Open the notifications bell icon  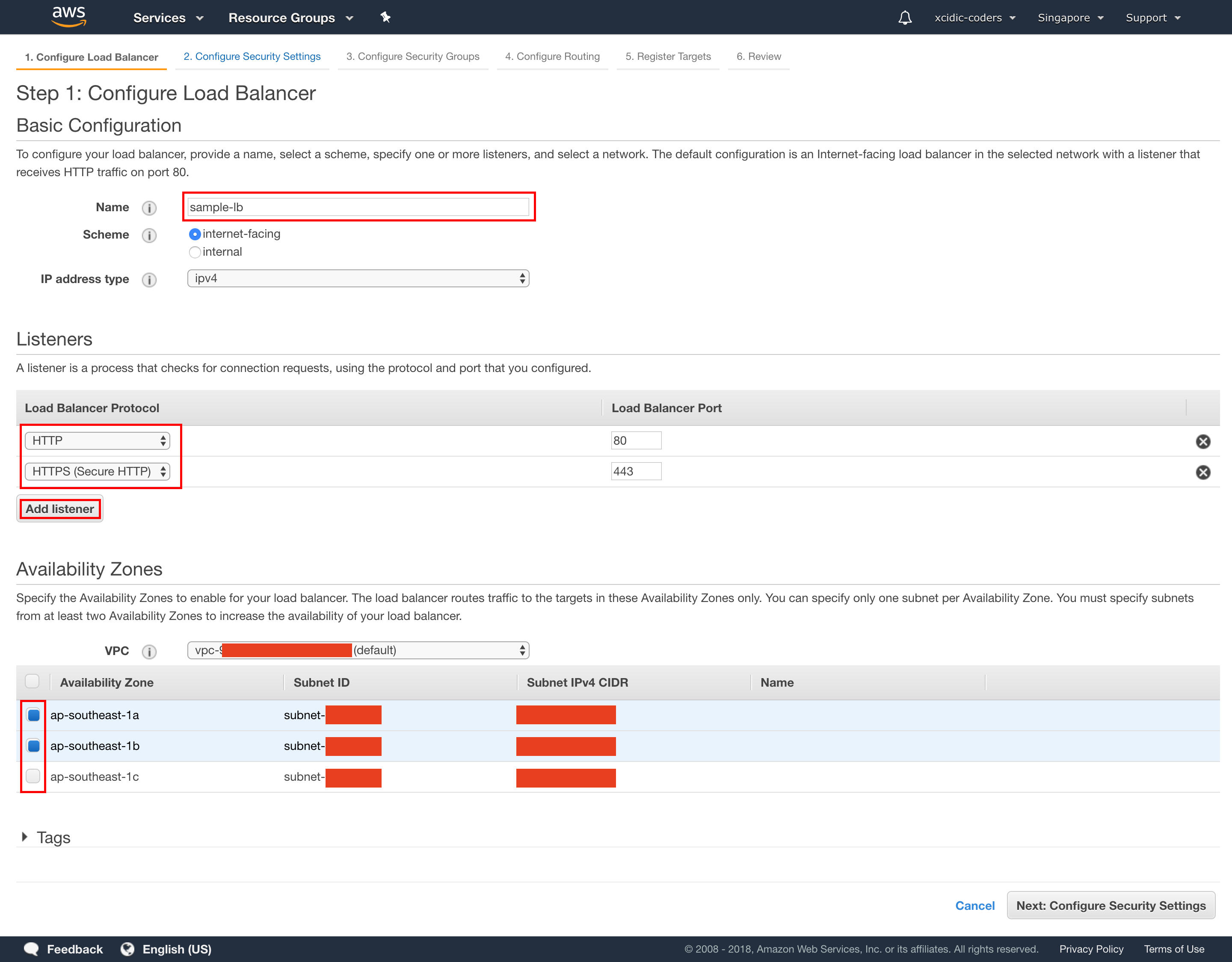[x=905, y=18]
